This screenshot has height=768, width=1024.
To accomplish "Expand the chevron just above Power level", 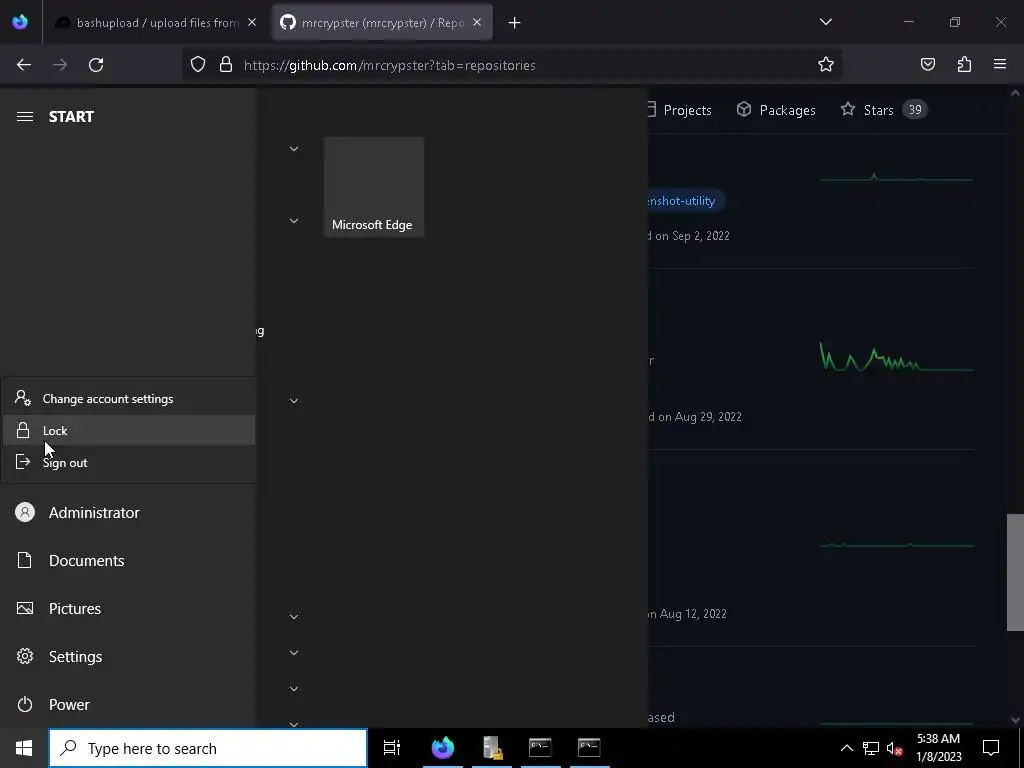I will [294, 688].
